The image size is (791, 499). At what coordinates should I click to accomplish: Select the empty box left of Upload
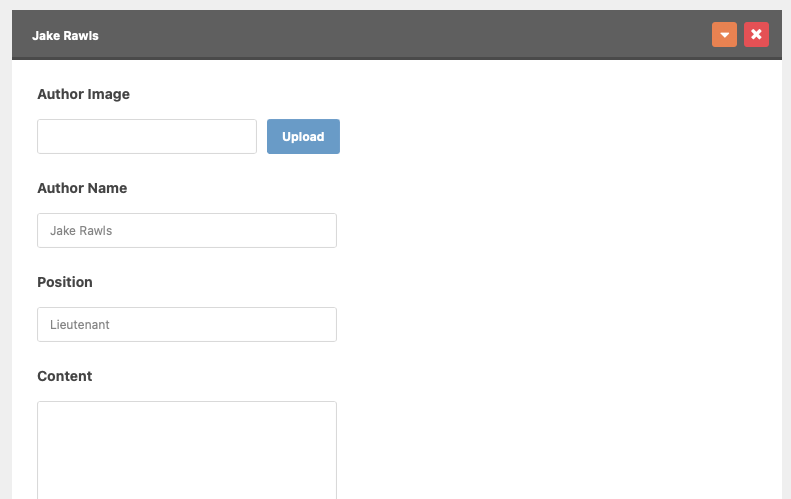tap(147, 137)
